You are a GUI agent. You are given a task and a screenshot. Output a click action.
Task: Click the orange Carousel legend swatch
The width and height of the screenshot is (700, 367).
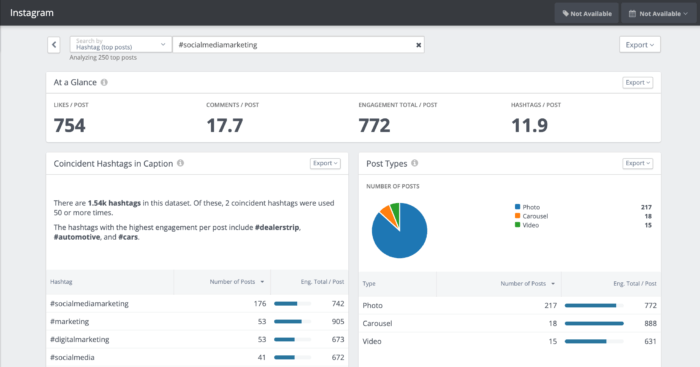[517, 216]
